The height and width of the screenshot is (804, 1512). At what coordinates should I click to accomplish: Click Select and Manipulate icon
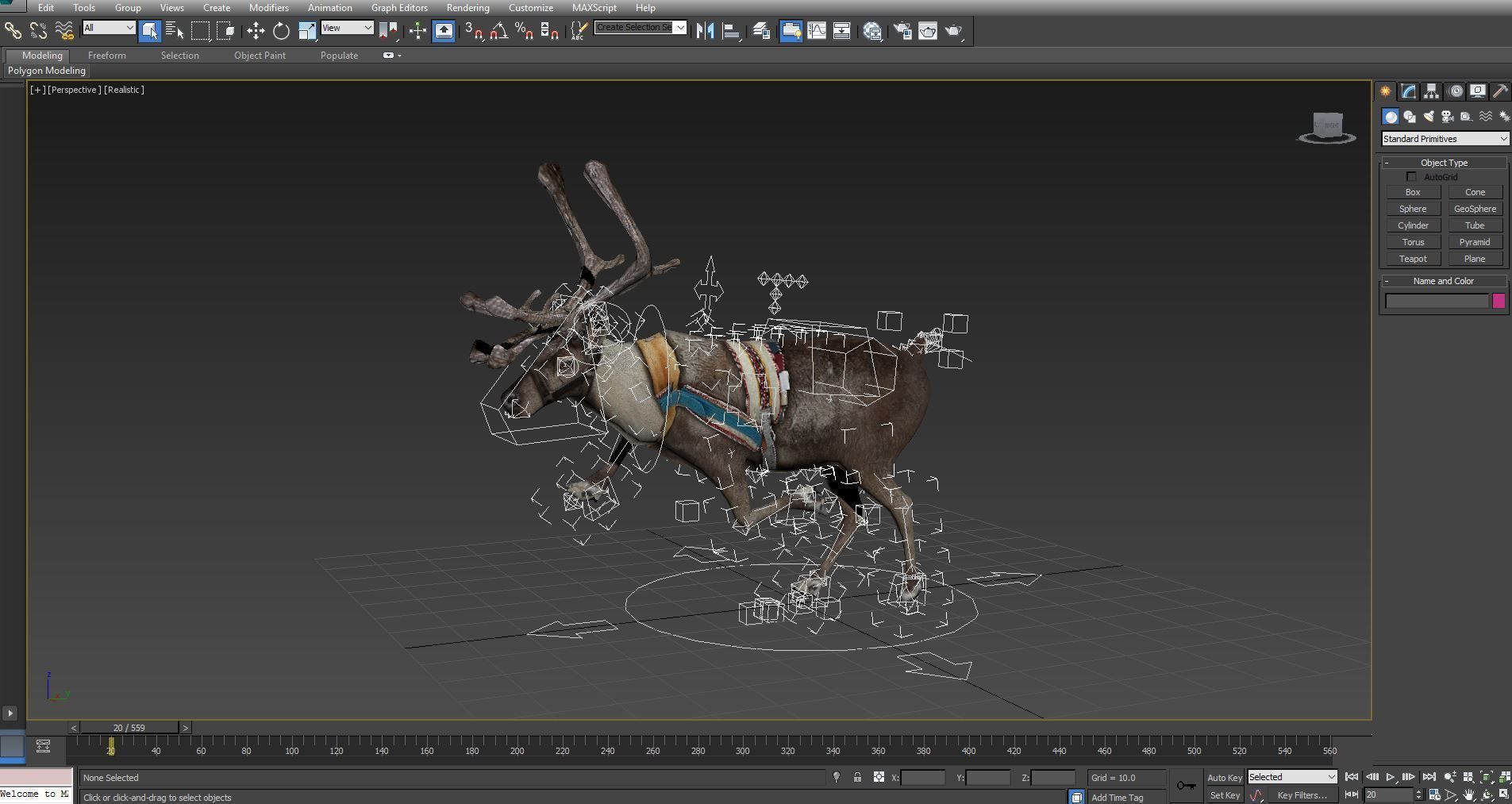point(417,31)
